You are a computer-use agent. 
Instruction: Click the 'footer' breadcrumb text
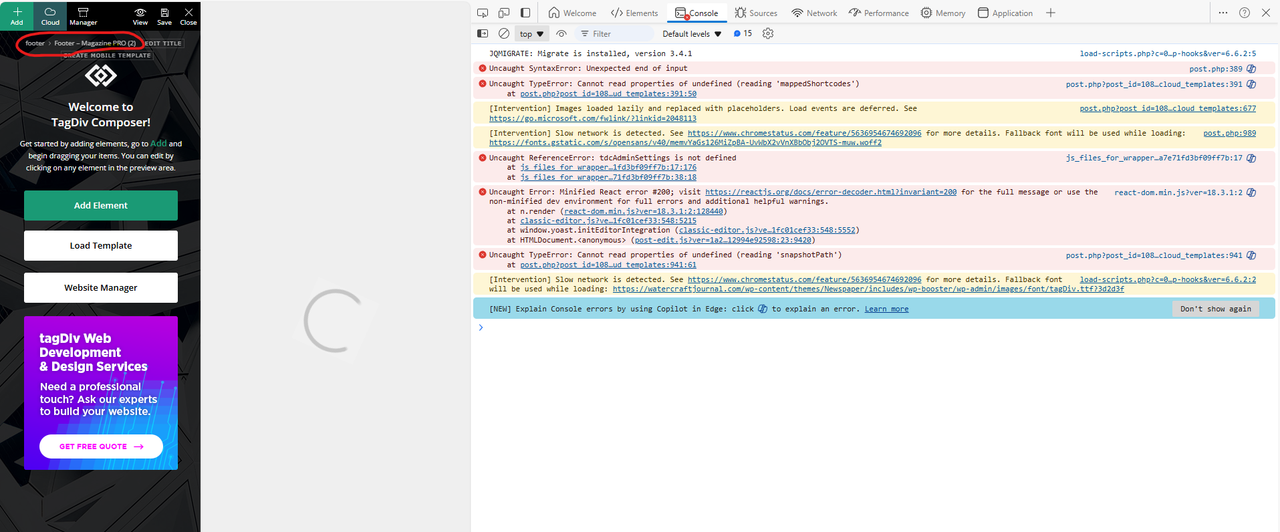34,43
